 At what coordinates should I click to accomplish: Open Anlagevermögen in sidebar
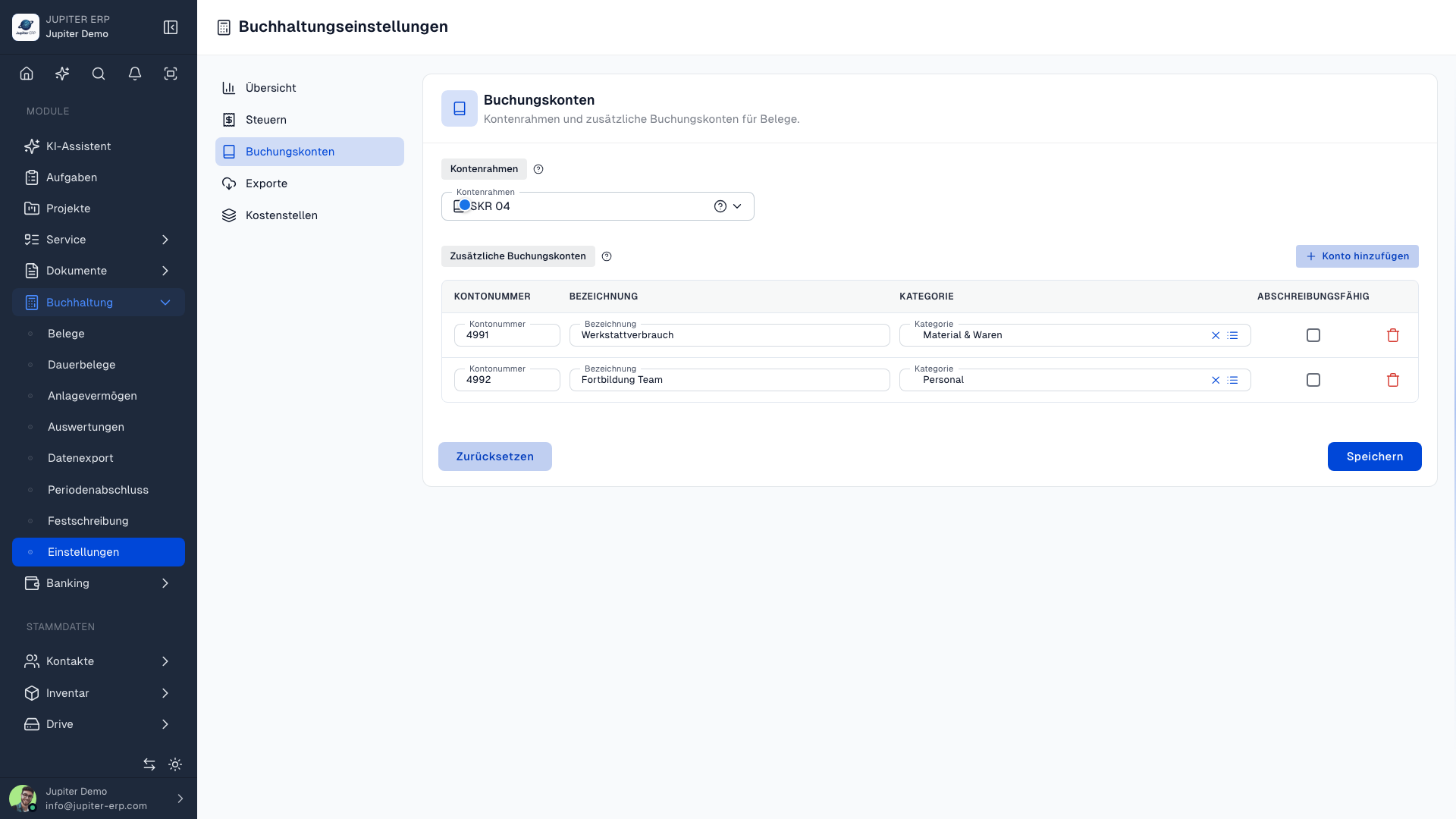coord(99,396)
